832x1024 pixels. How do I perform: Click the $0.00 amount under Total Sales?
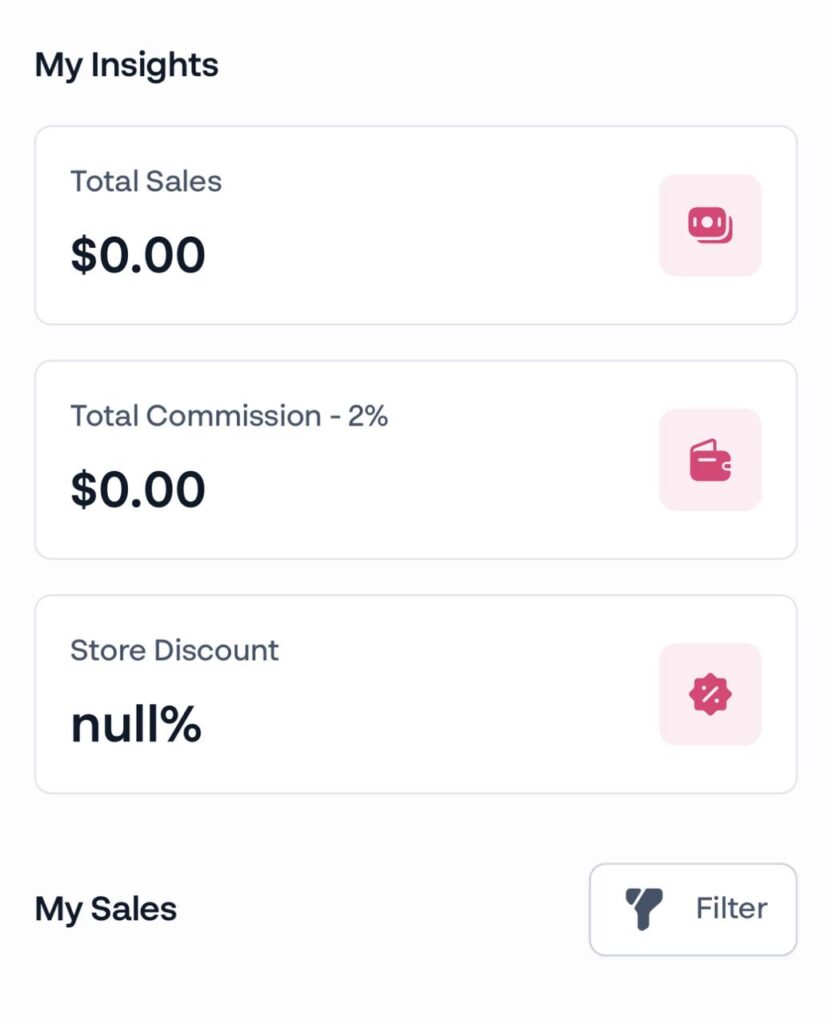pos(138,255)
